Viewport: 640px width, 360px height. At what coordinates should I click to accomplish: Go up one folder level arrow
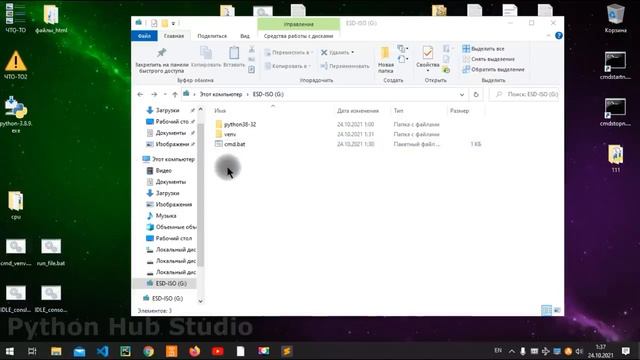coord(175,94)
